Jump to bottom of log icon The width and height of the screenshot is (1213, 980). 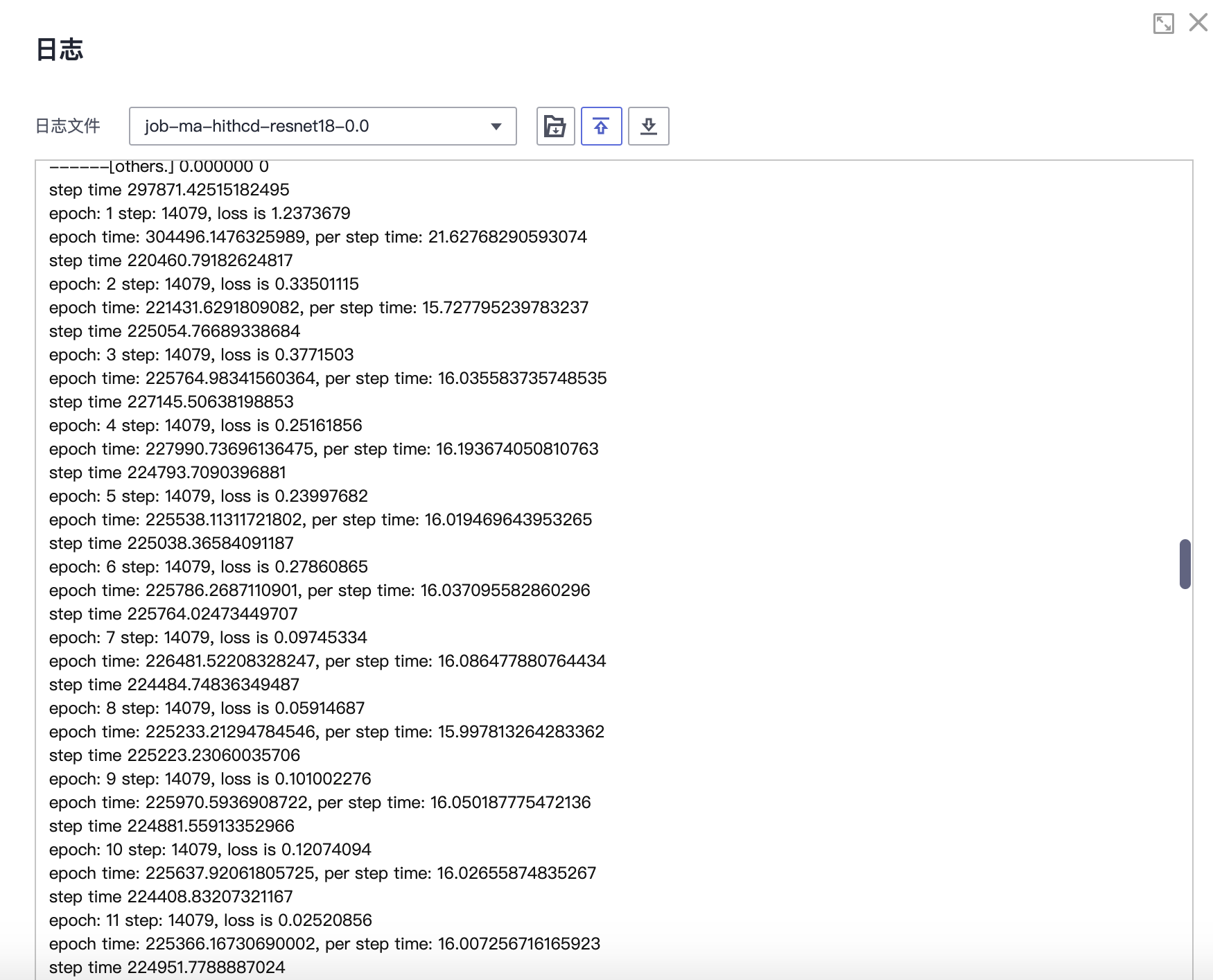tap(648, 126)
